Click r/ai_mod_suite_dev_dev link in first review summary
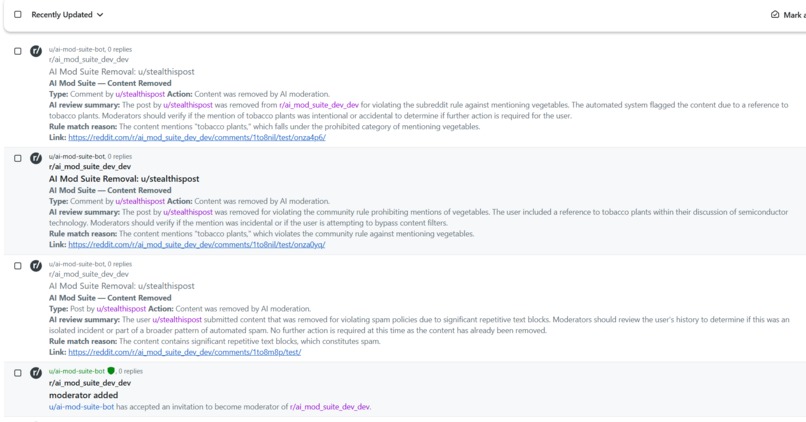The width and height of the screenshot is (806, 422). click(319, 105)
